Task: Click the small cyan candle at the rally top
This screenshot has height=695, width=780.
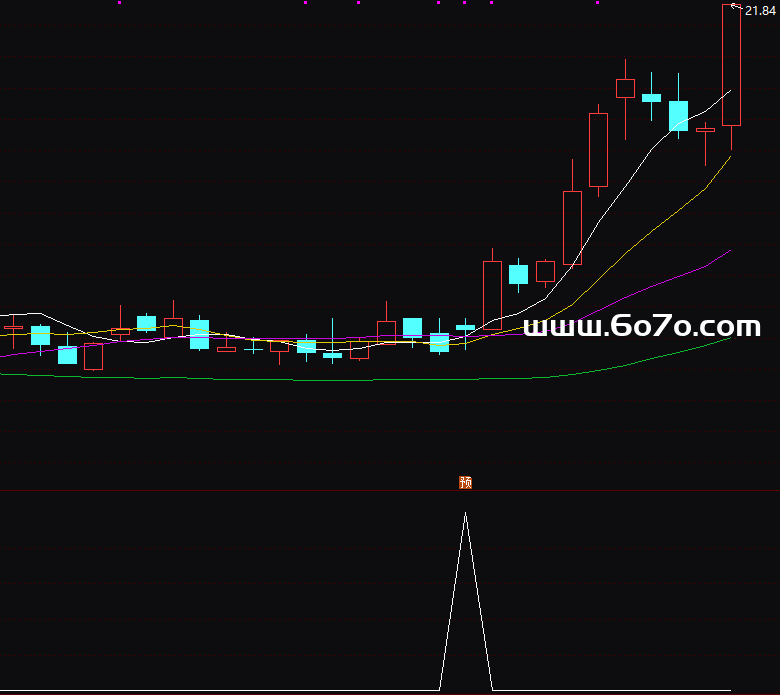Action: [651, 98]
